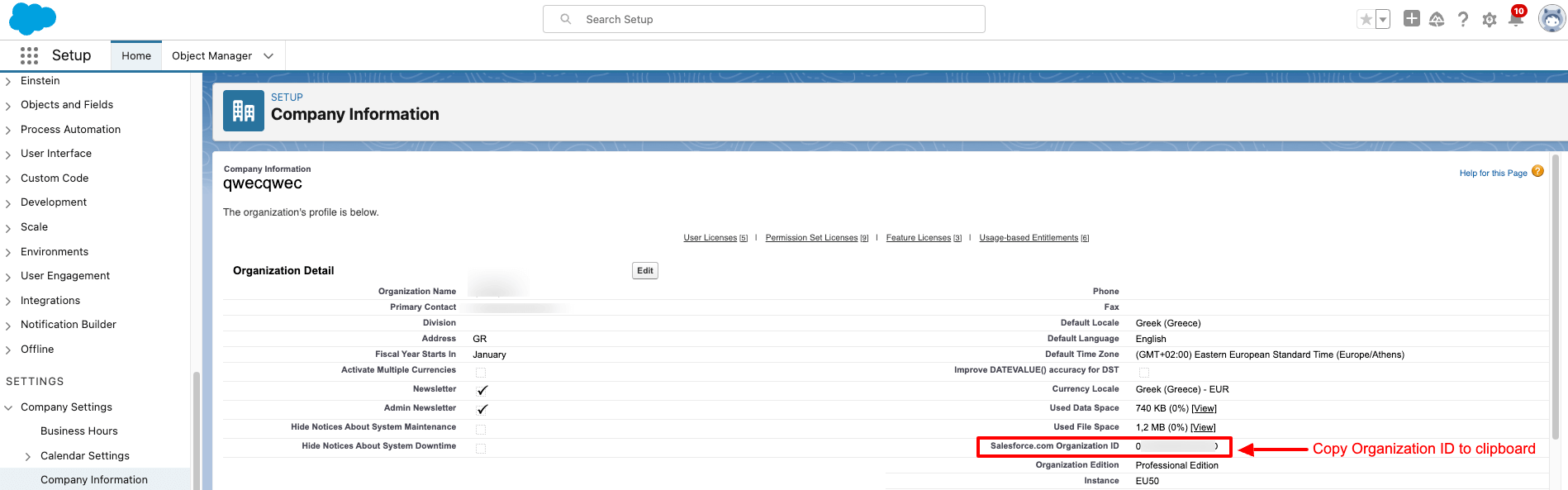Expand the Objects and Fields section
Screen dimensions: 1568x490
8,105
